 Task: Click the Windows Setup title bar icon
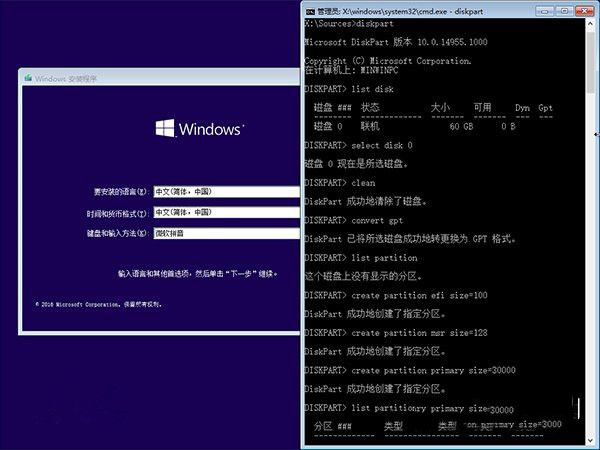pyautogui.click(x=28, y=78)
